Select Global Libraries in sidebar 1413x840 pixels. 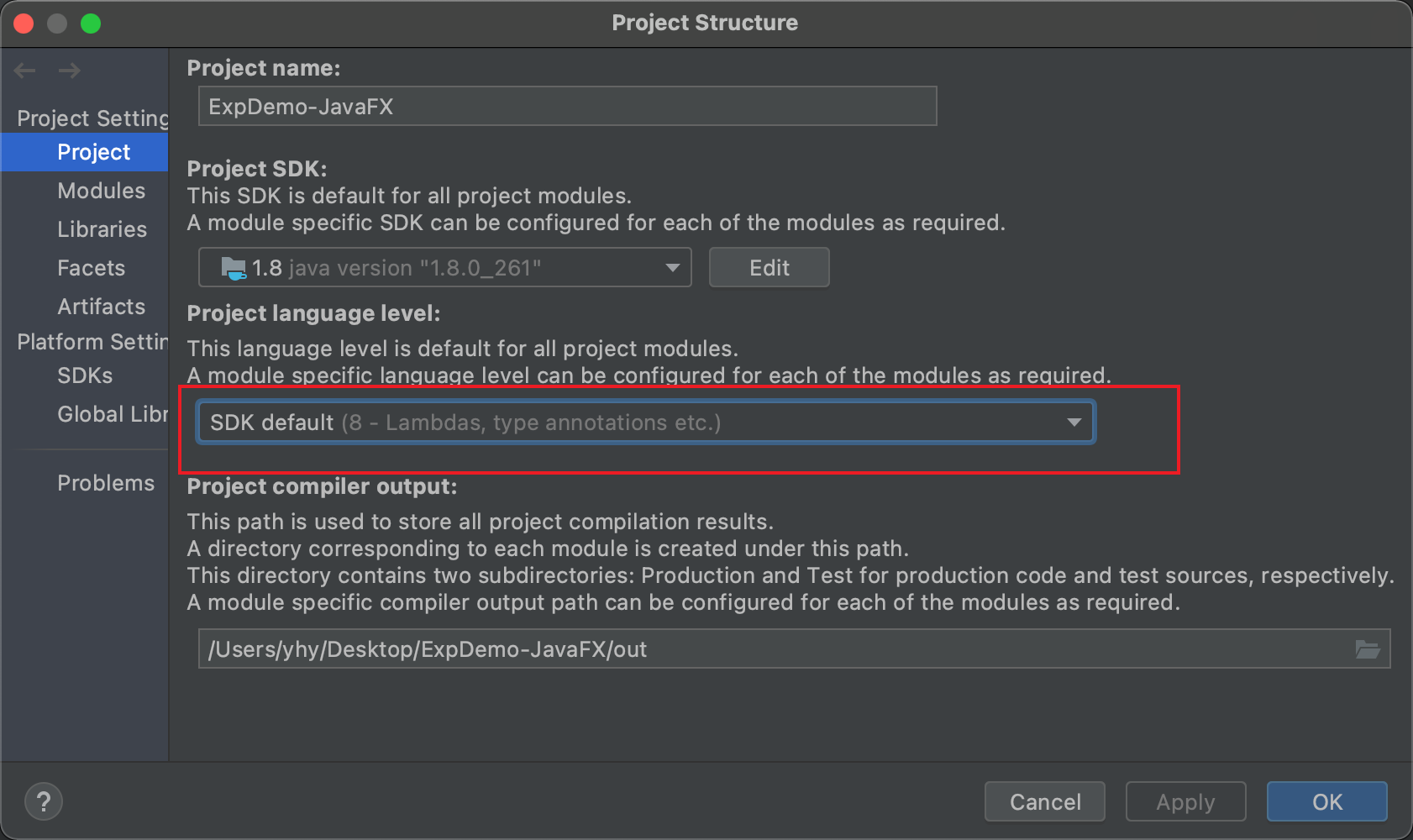[112, 414]
